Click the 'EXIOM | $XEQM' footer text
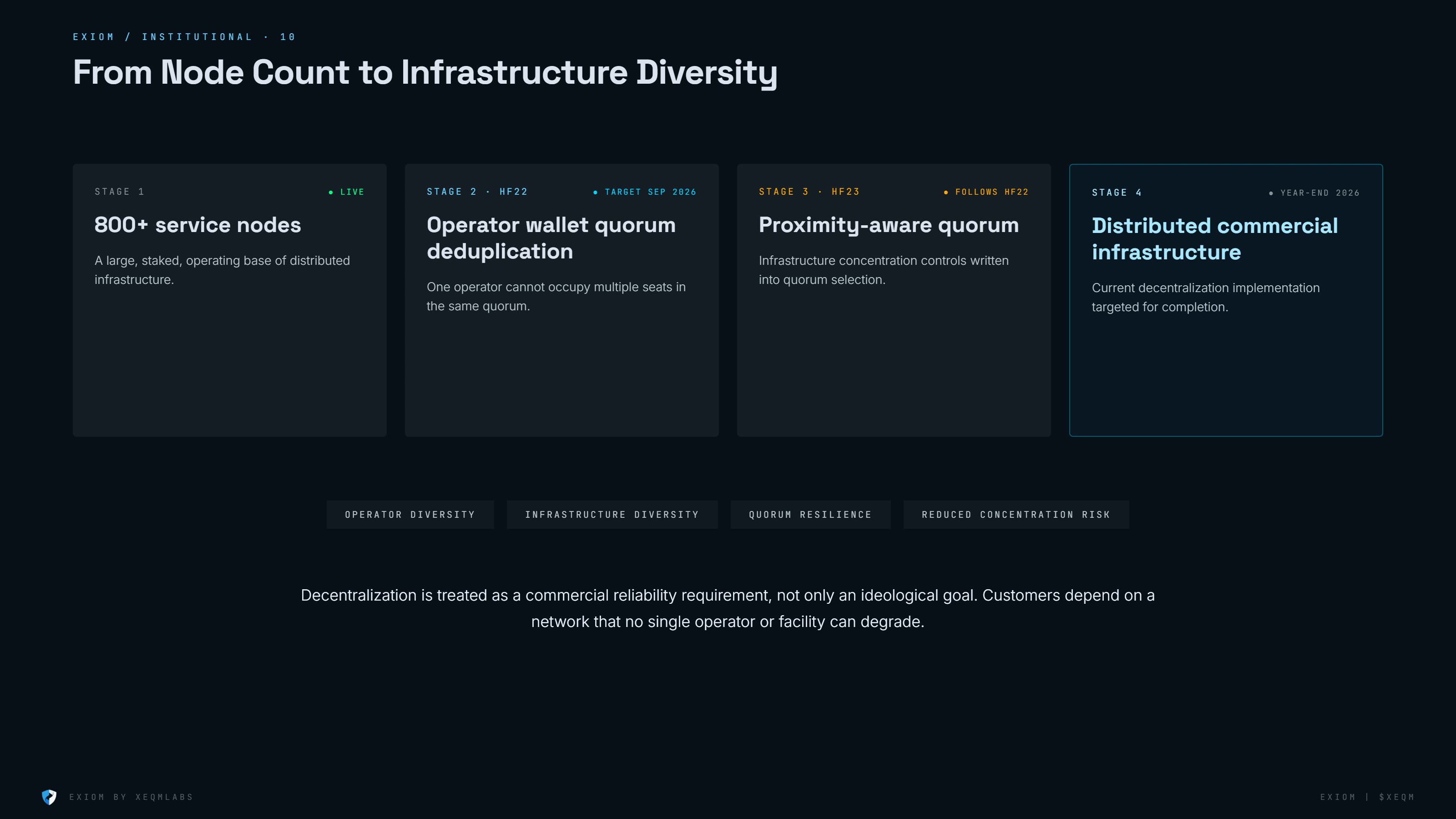This screenshot has height=819, width=1456. 1367,797
